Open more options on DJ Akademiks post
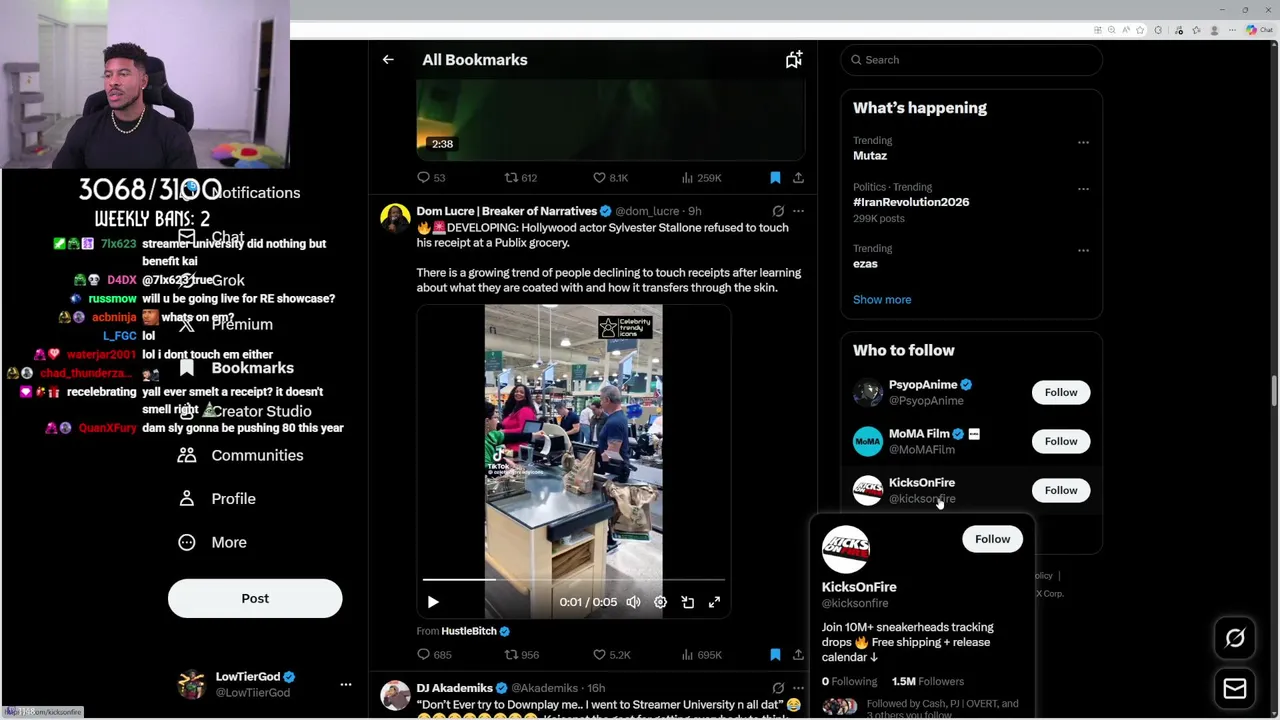 (798, 688)
